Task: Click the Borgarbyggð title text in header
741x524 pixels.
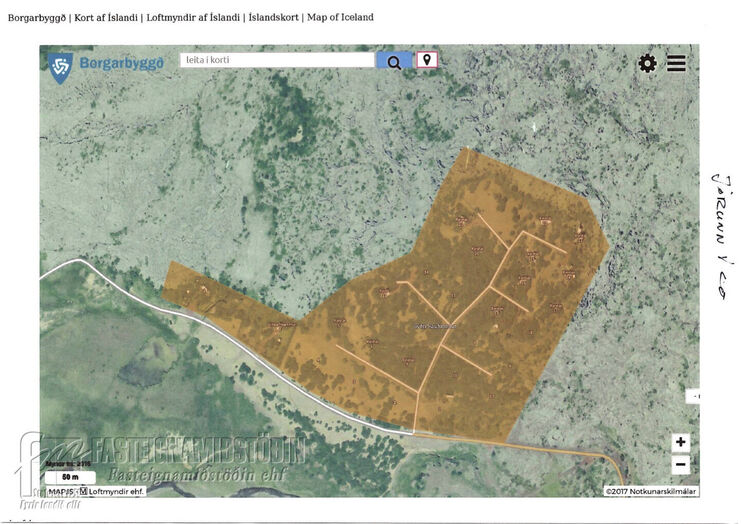Action: click(121, 64)
